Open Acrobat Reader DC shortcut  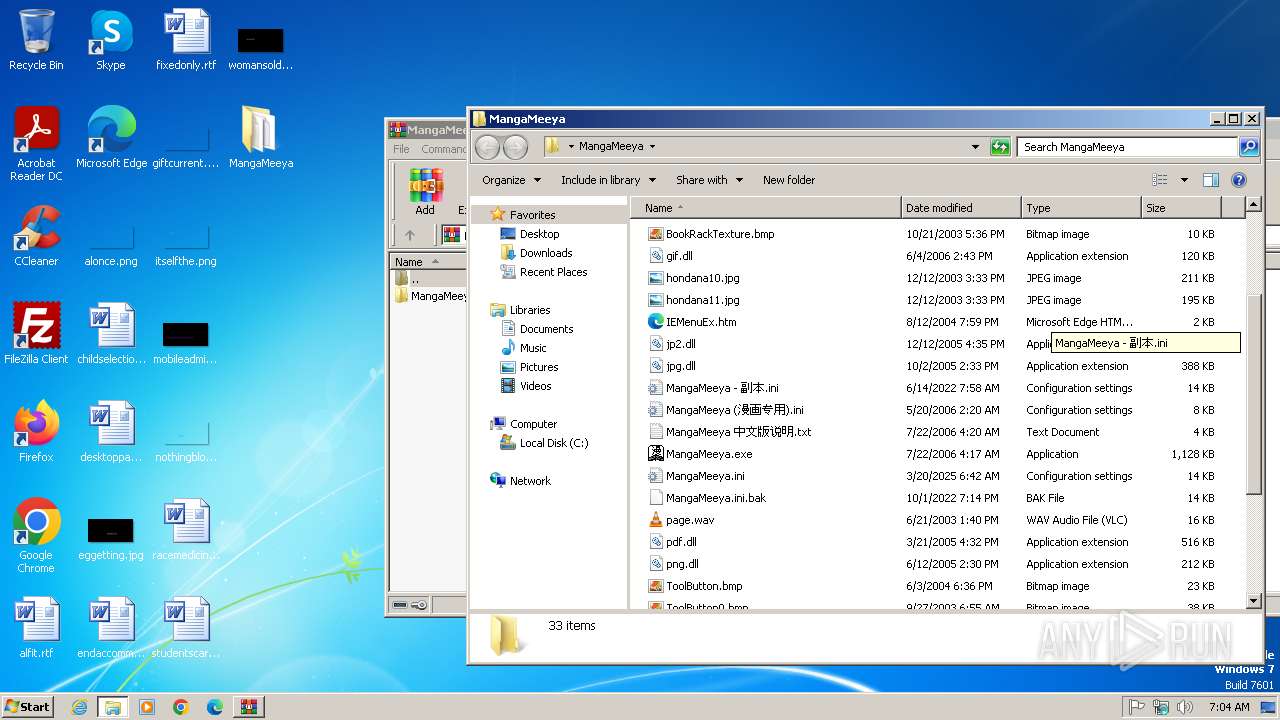tap(36, 144)
